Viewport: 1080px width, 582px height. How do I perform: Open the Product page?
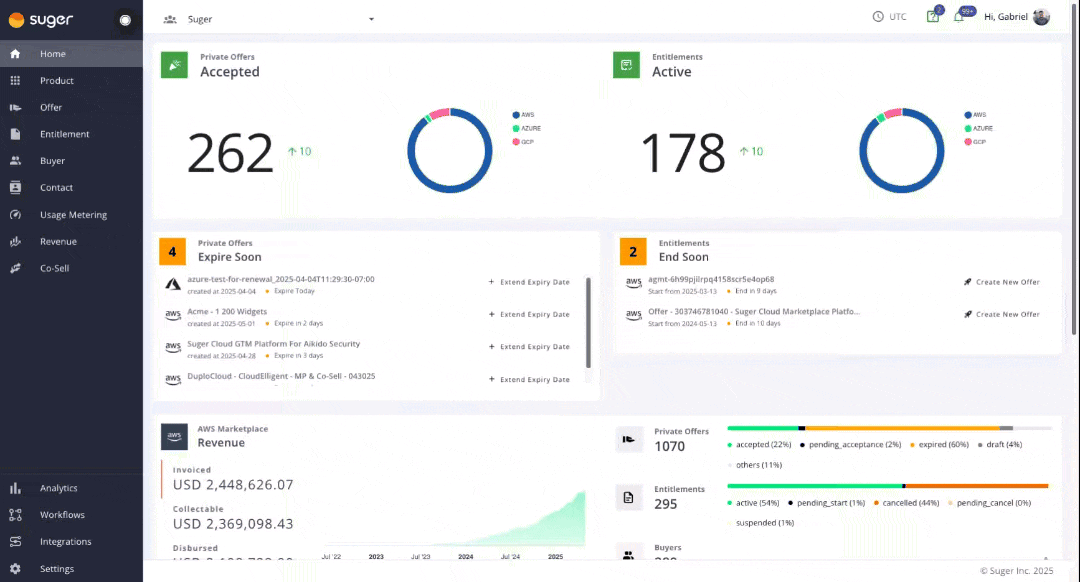[x=72, y=81]
